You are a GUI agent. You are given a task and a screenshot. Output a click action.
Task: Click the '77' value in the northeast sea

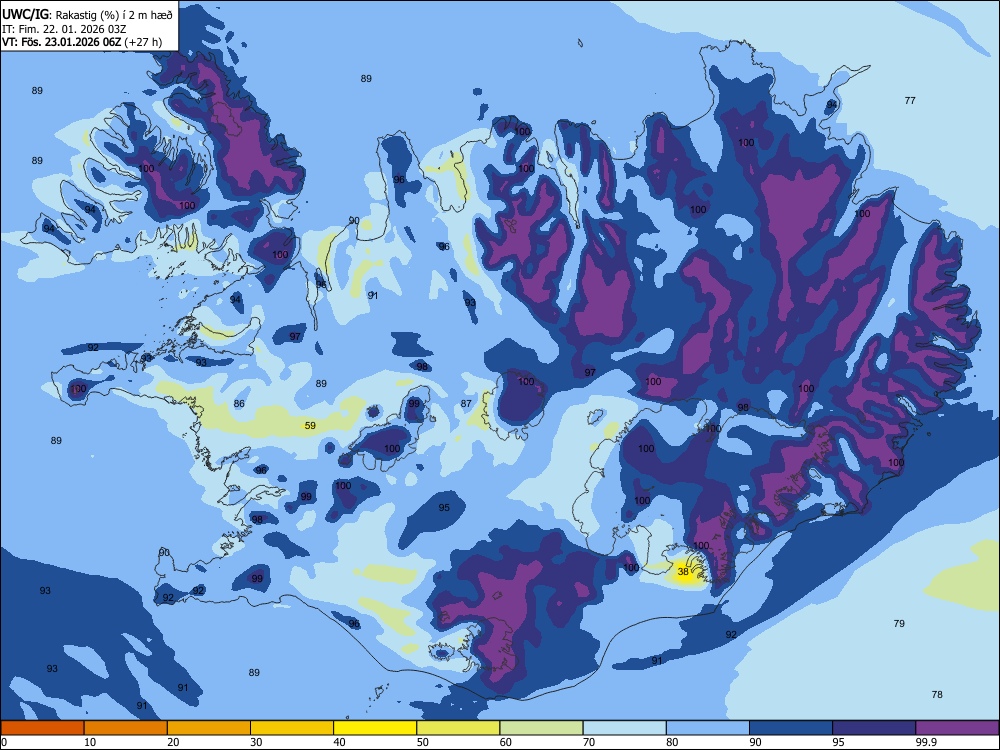pos(910,100)
